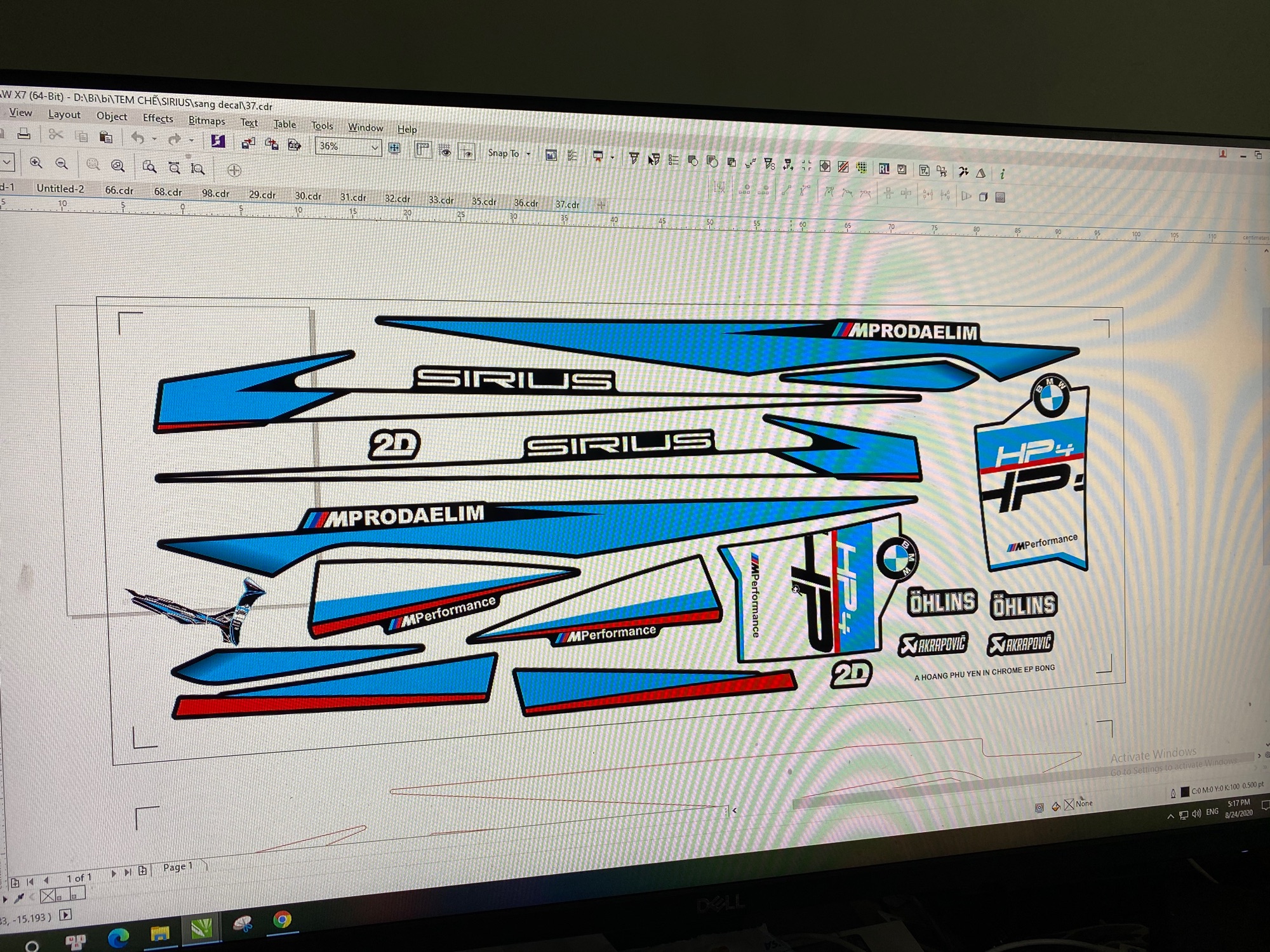Click the Zoom to page width icon
This screenshot has width=1270, height=952.
click(x=174, y=168)
